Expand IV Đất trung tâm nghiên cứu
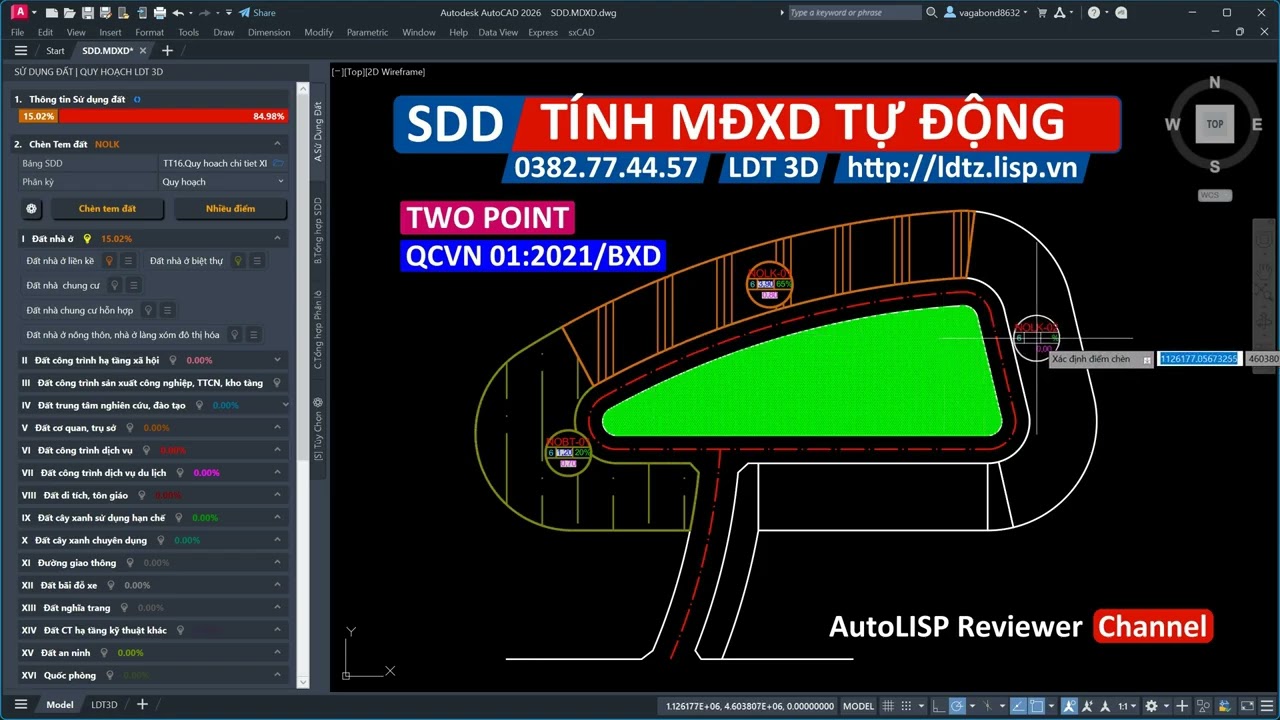The width and height of the screenshot is (1280, 720). coord(286,405)
